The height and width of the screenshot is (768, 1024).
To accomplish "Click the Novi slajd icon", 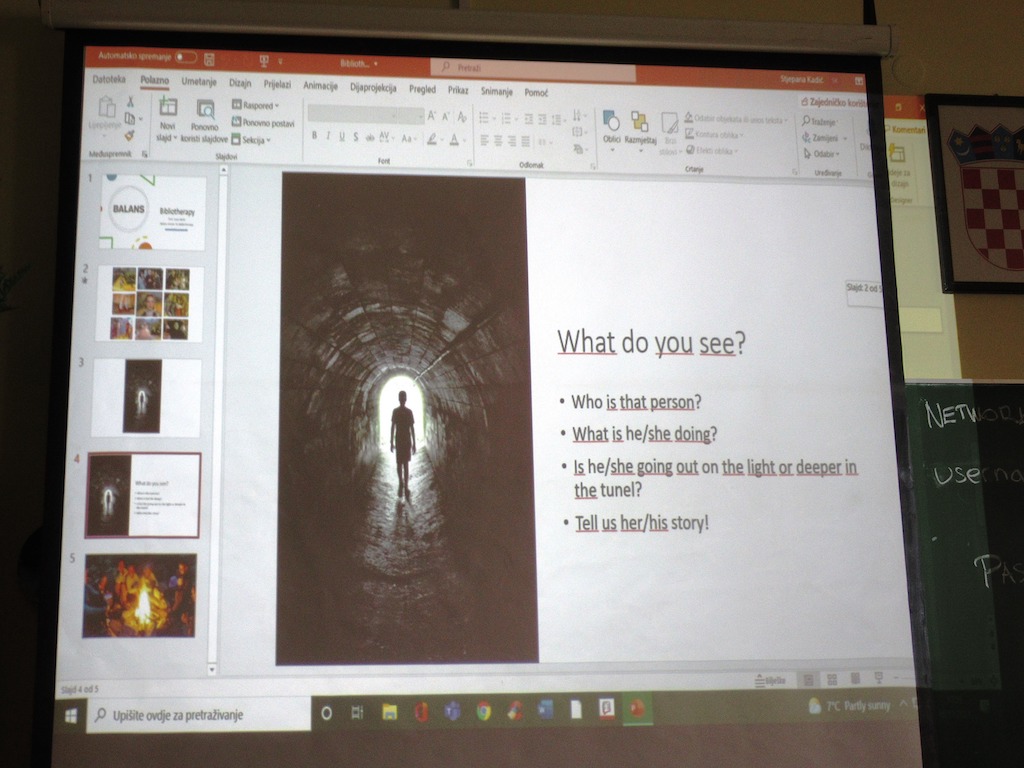I will (x=168, y=106).
